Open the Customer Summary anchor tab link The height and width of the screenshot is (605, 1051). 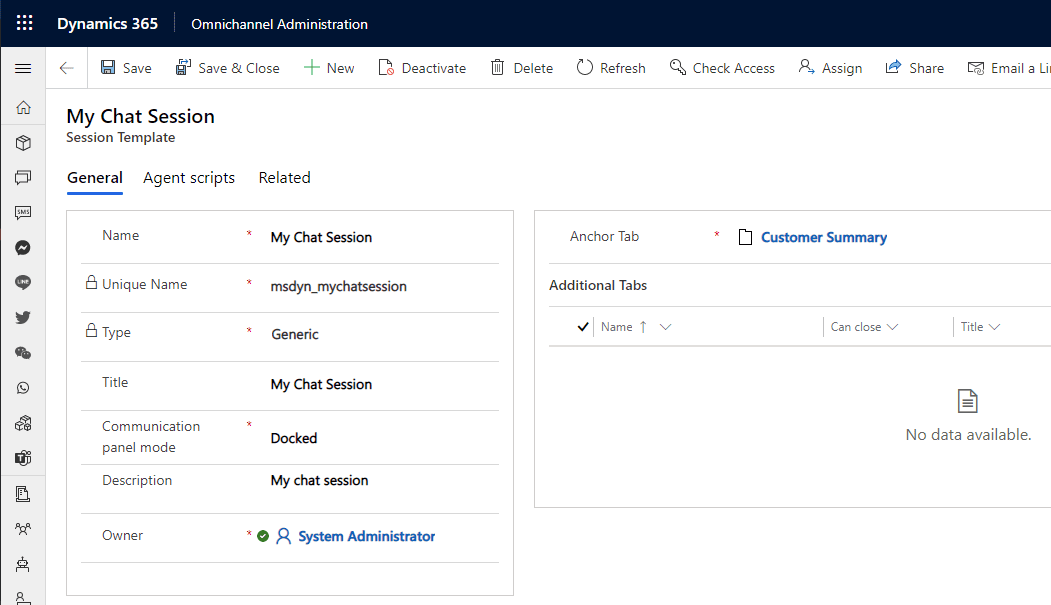click(x=824, y=237)
